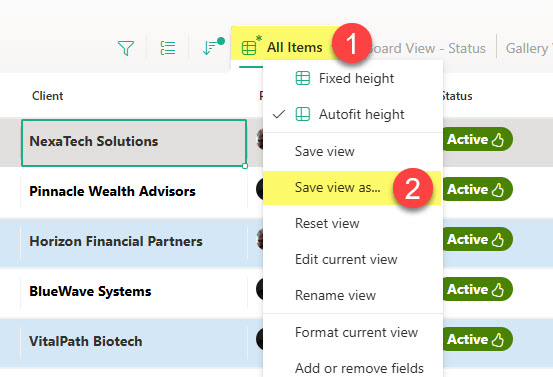The height and width of the screenshot is (377, 553).
Task: Select Autofit height option
Action: coord(353,114)
